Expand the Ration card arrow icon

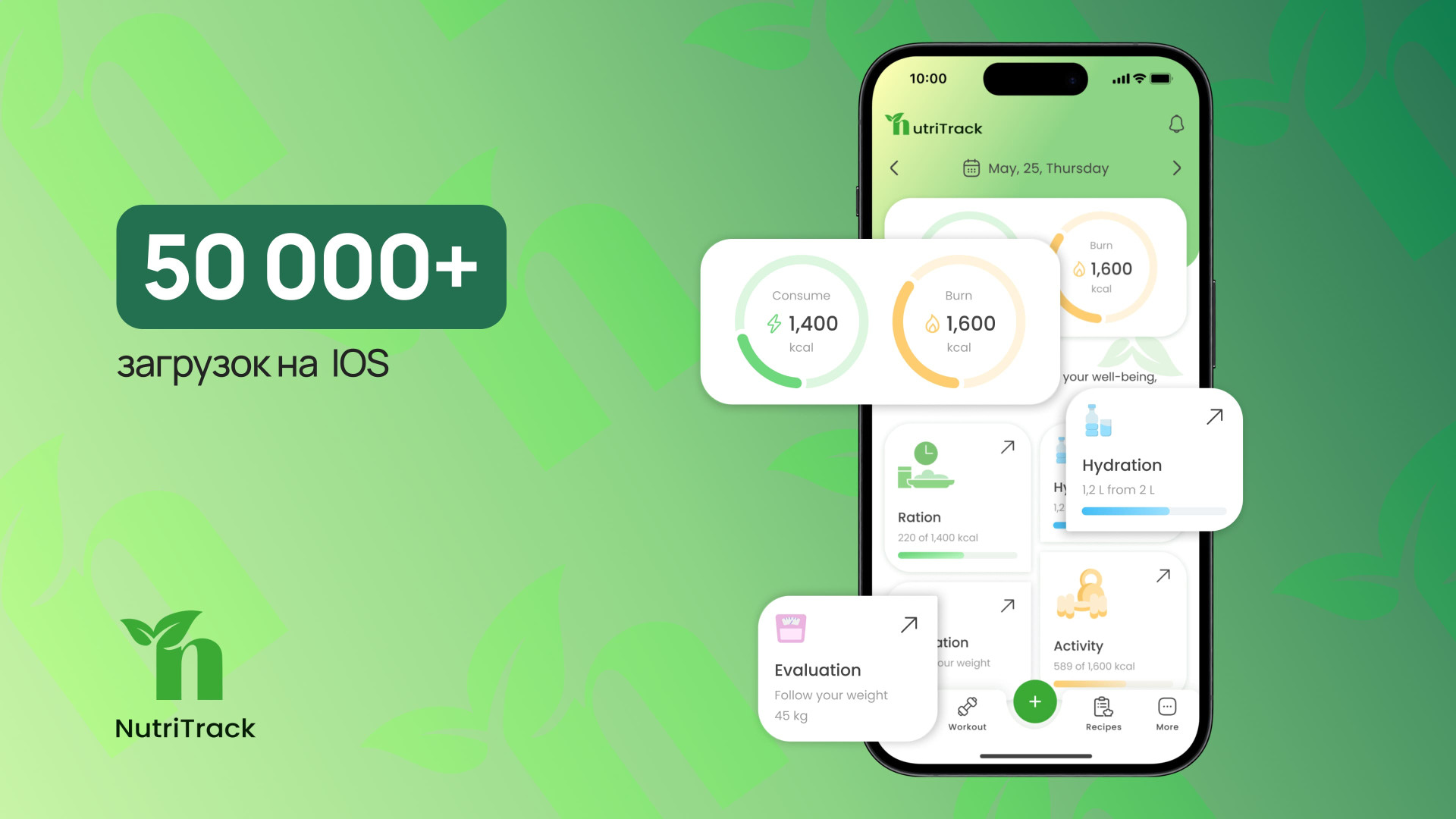pyautogui.click(x=1006, y=446)
